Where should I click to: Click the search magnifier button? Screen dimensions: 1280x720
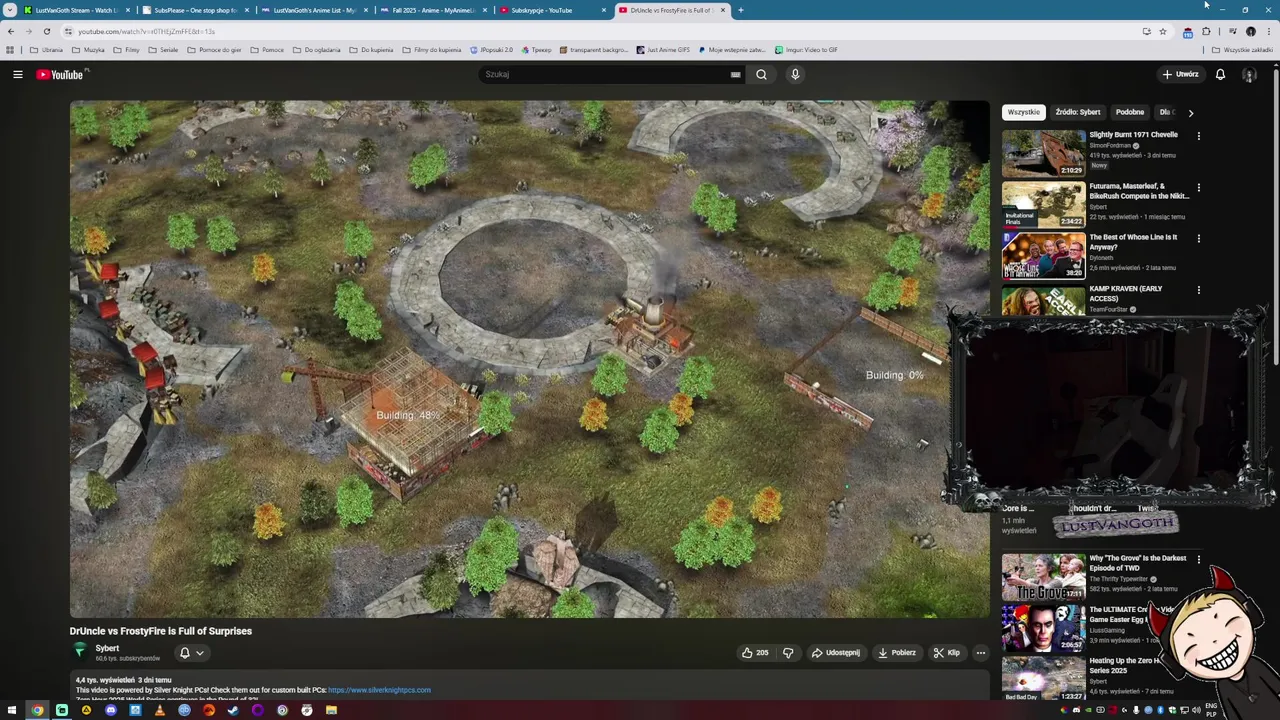pos(761,74)
